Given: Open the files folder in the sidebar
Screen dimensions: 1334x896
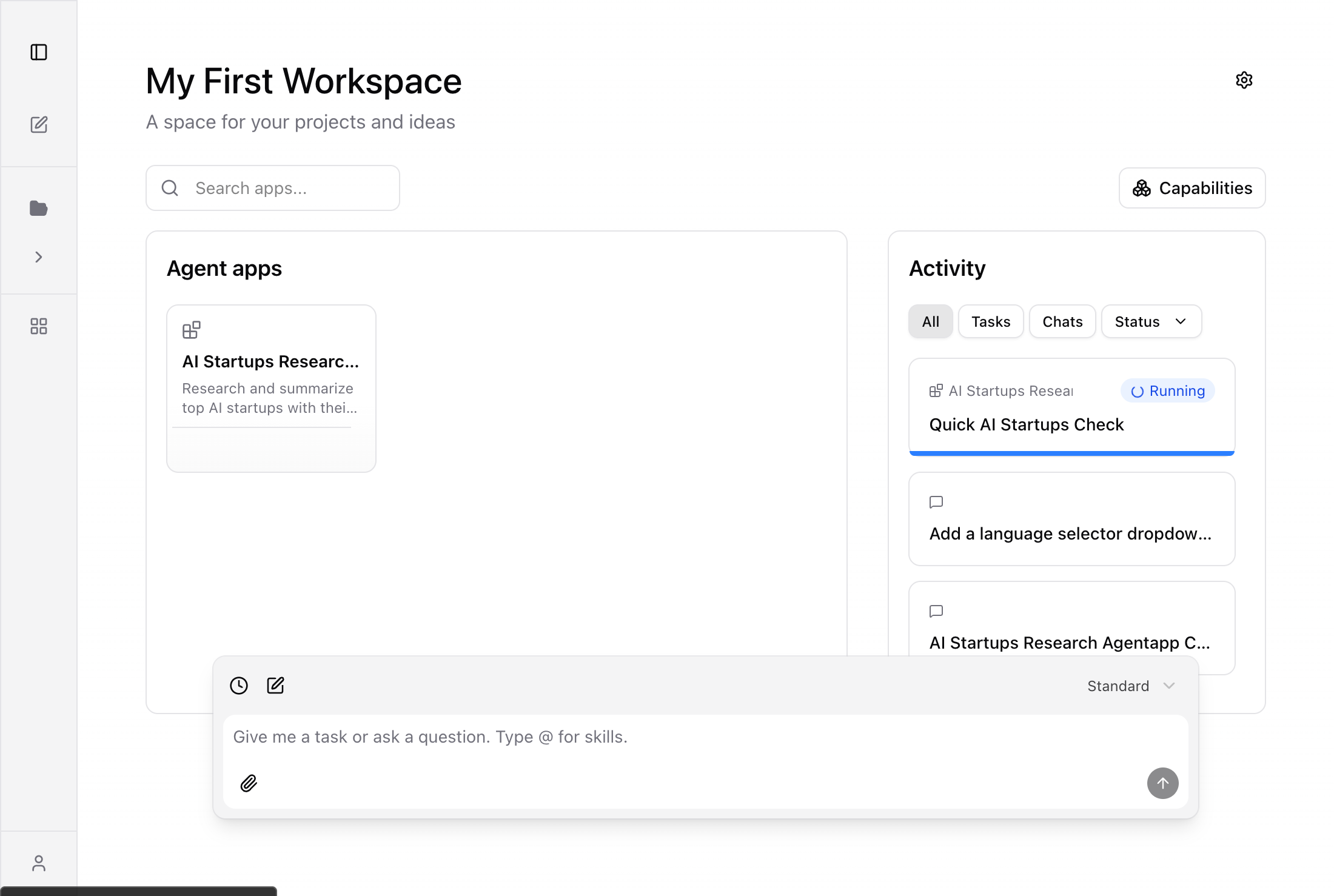Looking at the screenshot, I should click(39, 208).
